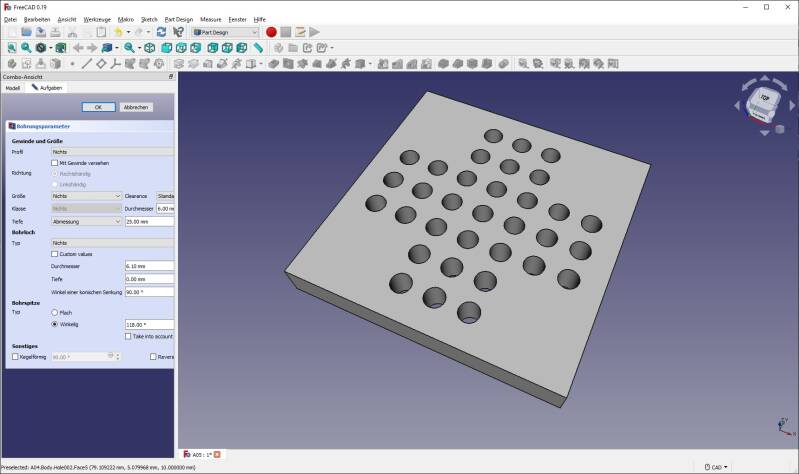Click the navigation cube in viewport

coord(765,101)
